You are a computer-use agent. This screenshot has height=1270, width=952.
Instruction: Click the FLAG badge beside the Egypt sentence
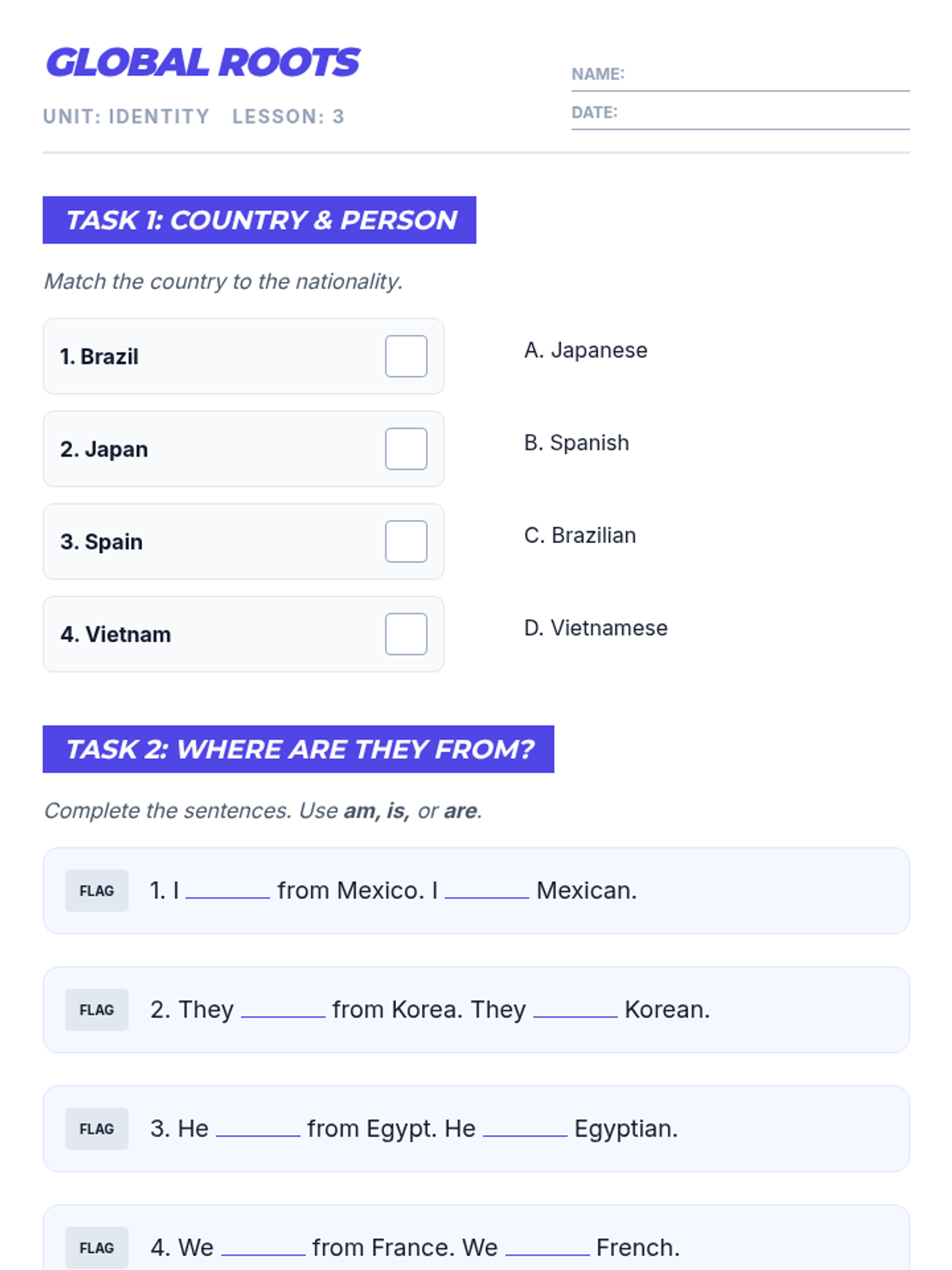coord(97,1129)
